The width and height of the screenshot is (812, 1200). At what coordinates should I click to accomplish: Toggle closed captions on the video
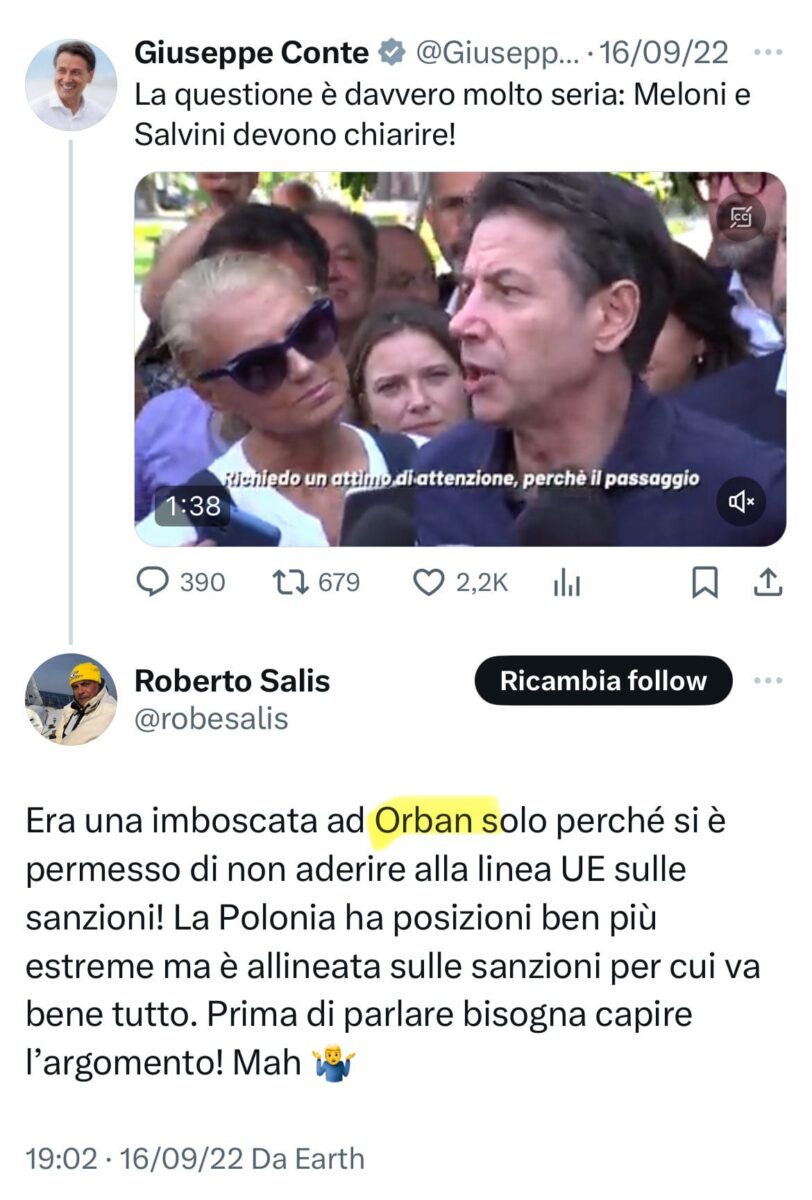click(x=742, y=214)
